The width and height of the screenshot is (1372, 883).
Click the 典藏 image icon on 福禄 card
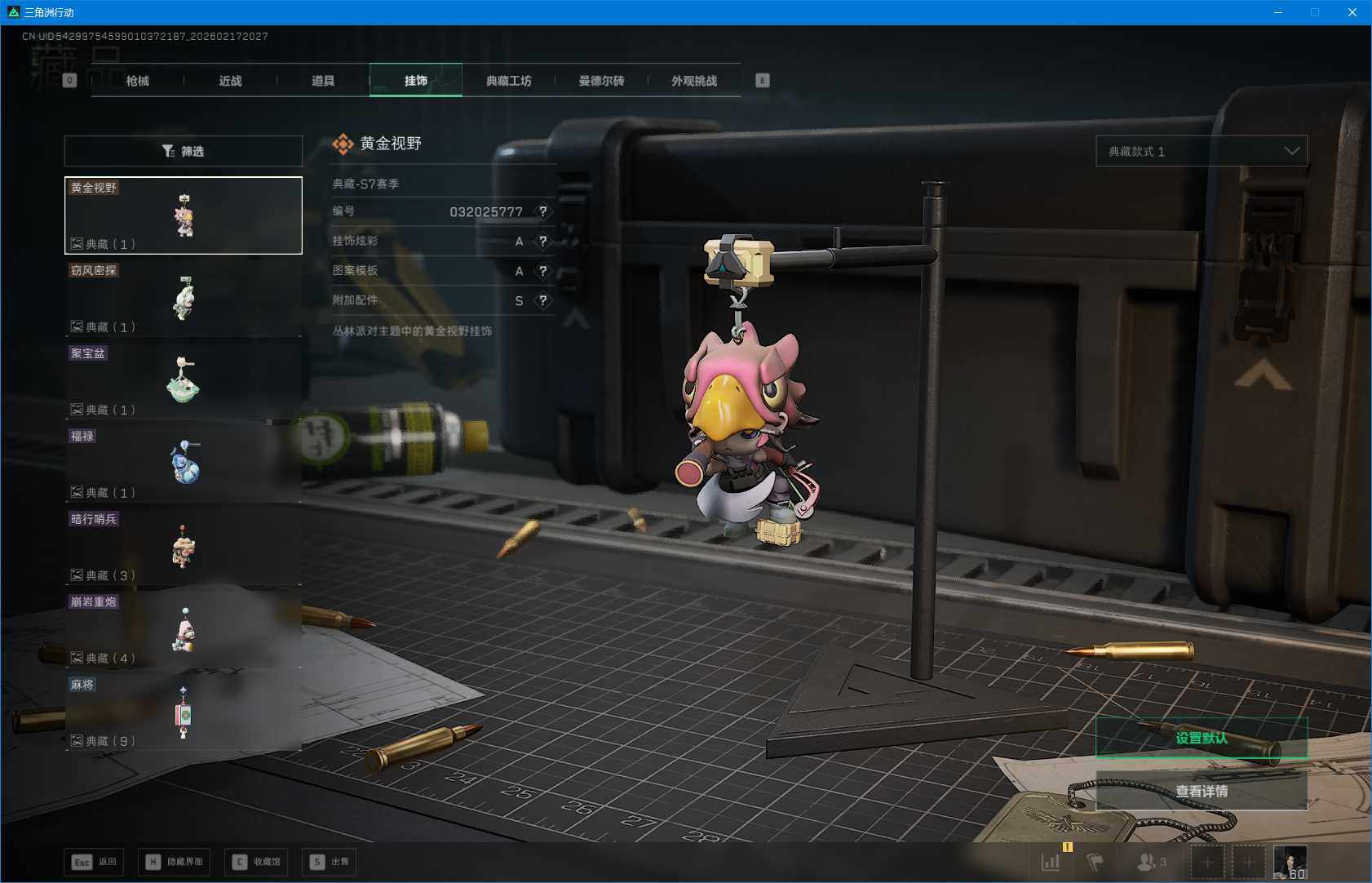(77, 492)
